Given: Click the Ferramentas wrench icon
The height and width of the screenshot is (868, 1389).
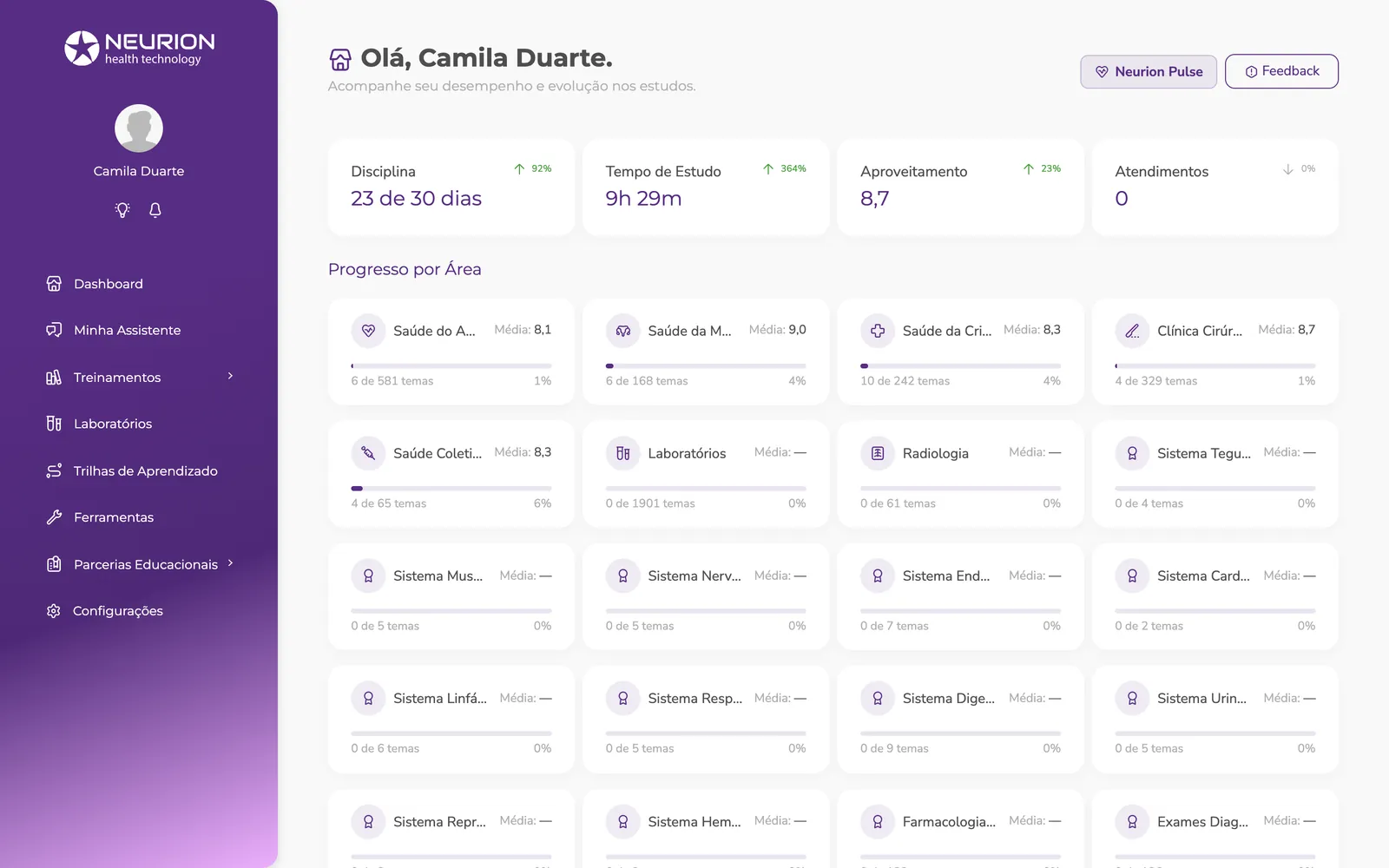Looking at the screenshot, I should point(54,517).
